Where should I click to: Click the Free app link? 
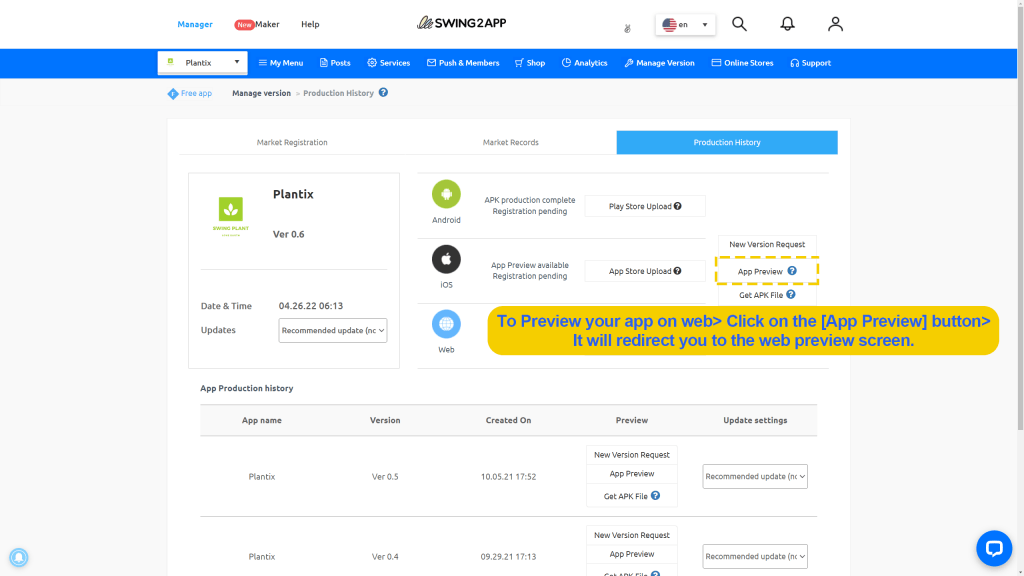(196, 93)
